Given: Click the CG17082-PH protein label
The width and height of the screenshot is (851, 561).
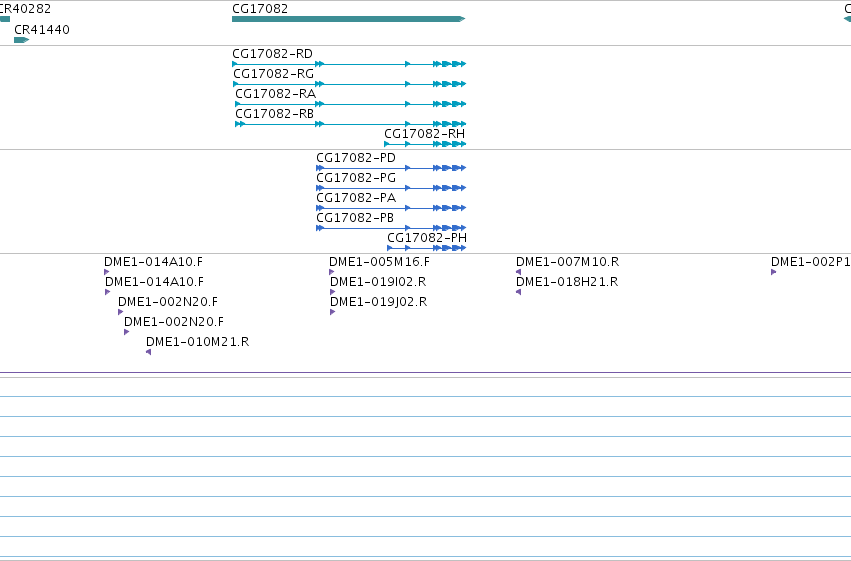Looking at the screenshot, I should 427,238.
